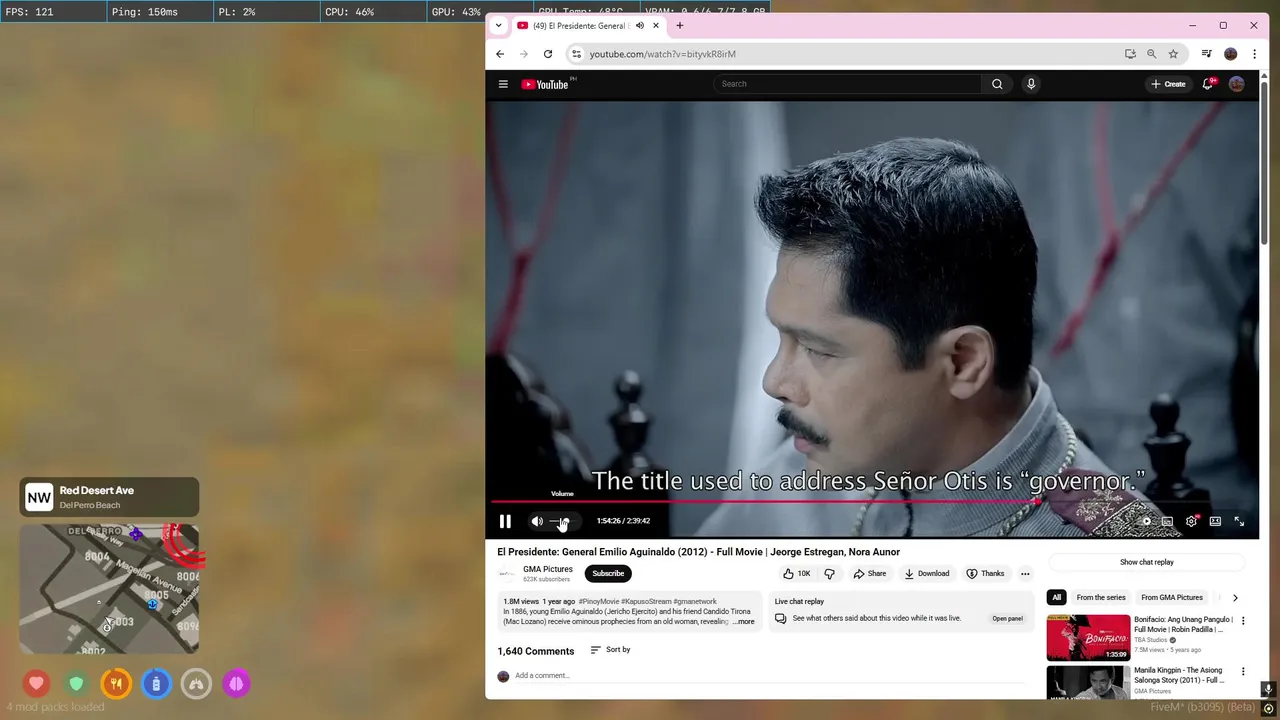The width and height of the screenshot is (1280, 720).
Task: Subscribe to GMA Pictures
Action: [608, 574]
